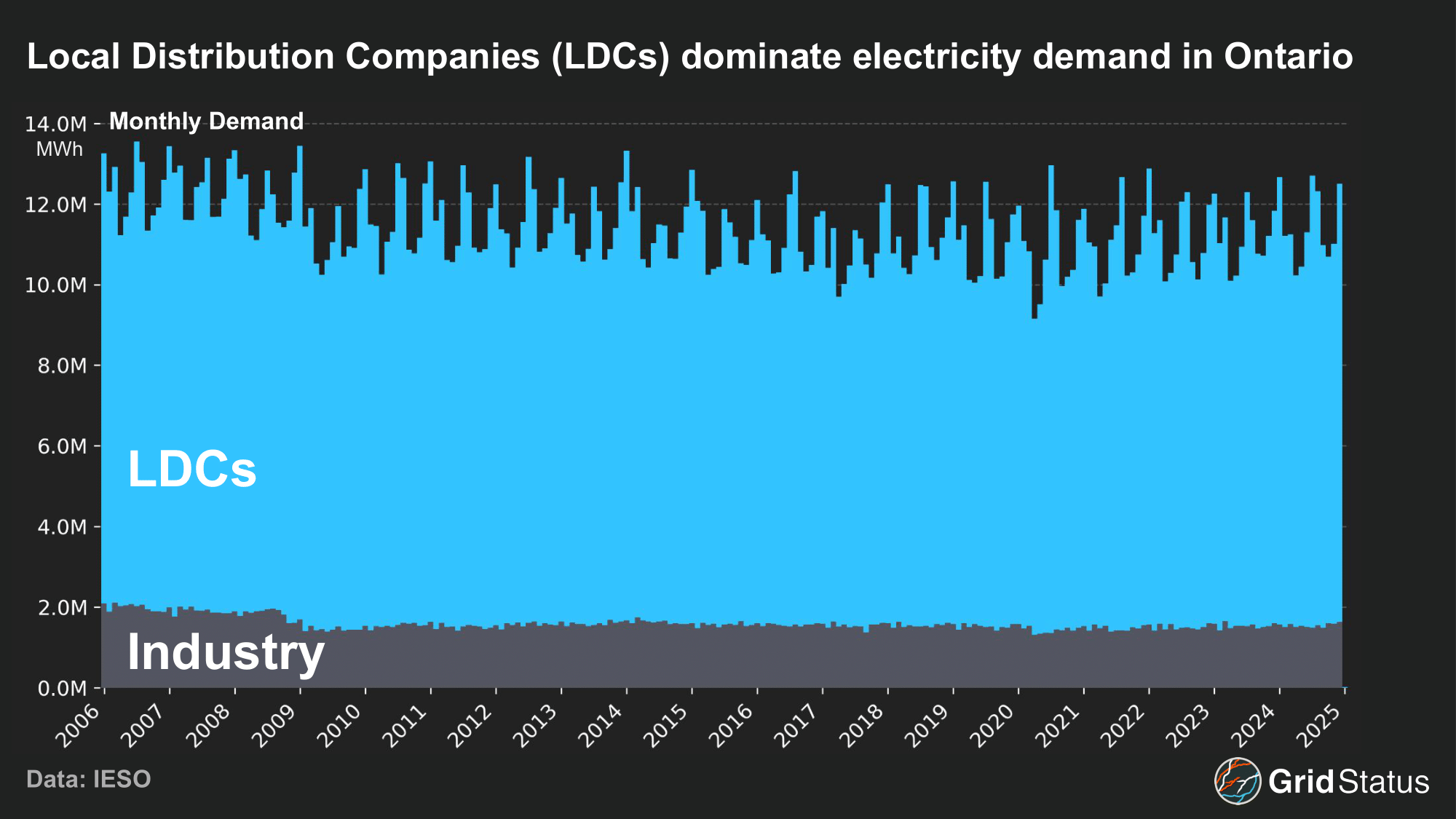Click the 2006 x-axis year label
The image size is (1456, 819).
point(78,726)
